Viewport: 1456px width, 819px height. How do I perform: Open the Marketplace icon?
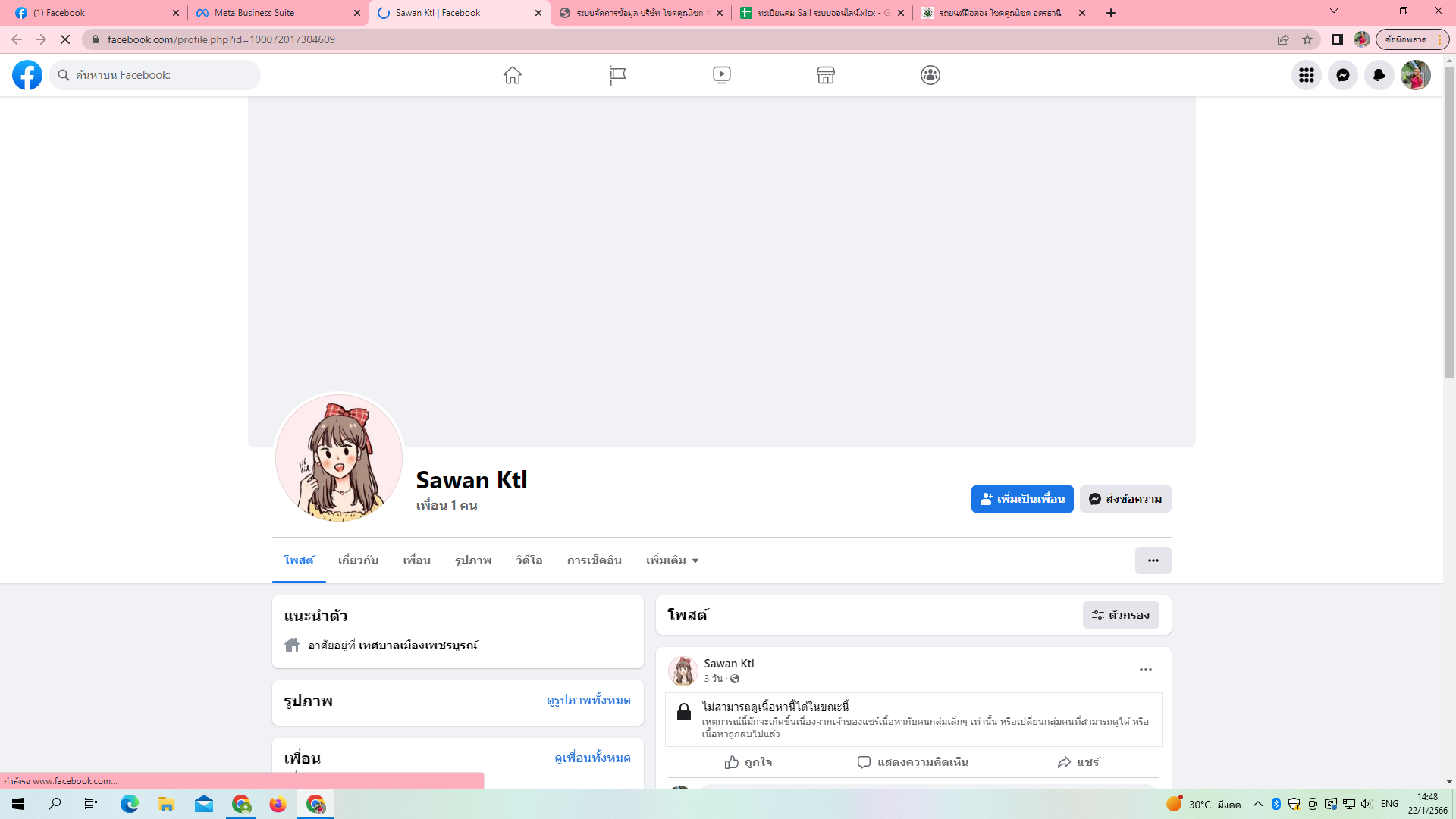[x=826, y=75]
